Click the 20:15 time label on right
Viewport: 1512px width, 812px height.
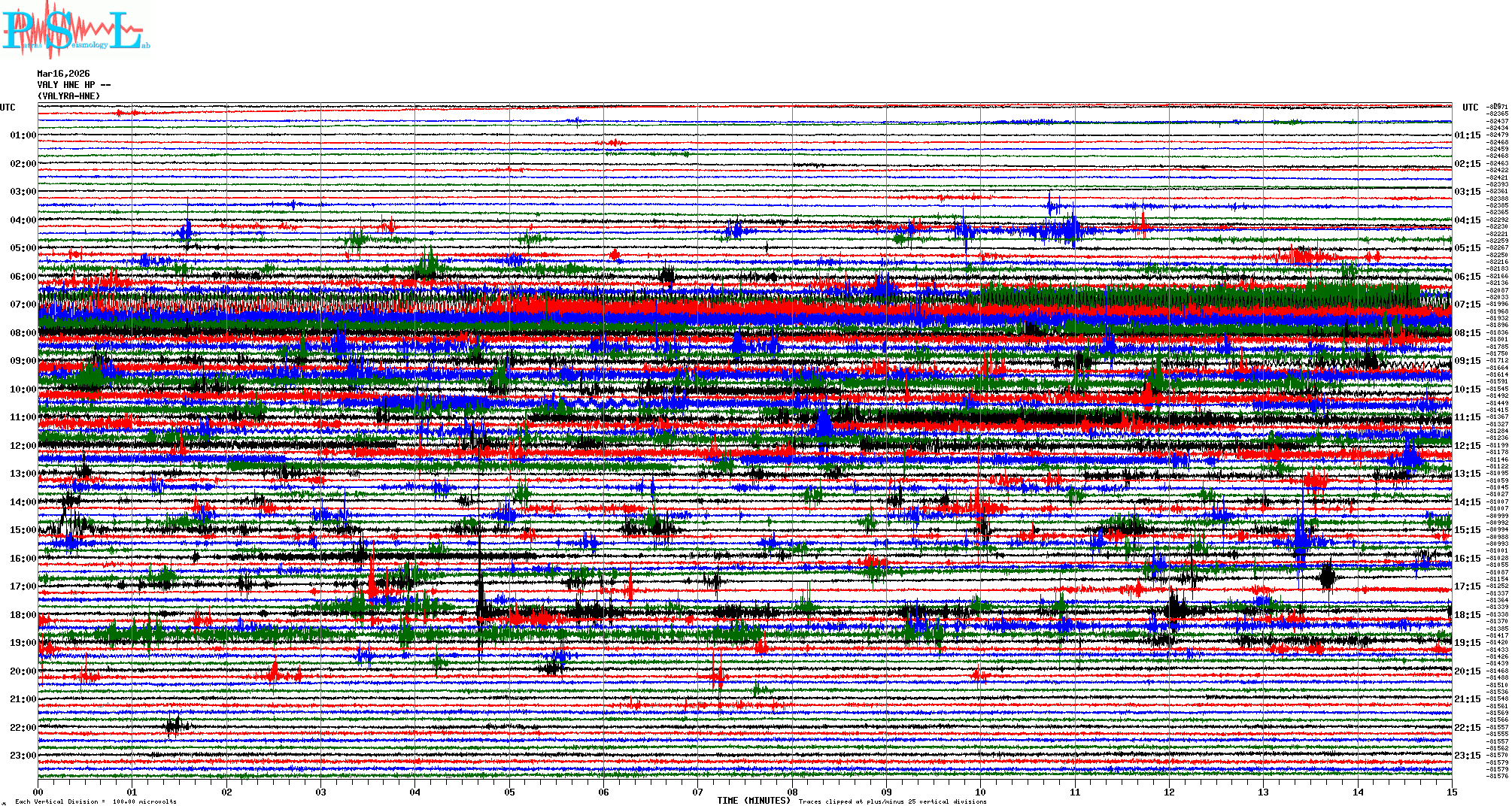(1467, 671)
